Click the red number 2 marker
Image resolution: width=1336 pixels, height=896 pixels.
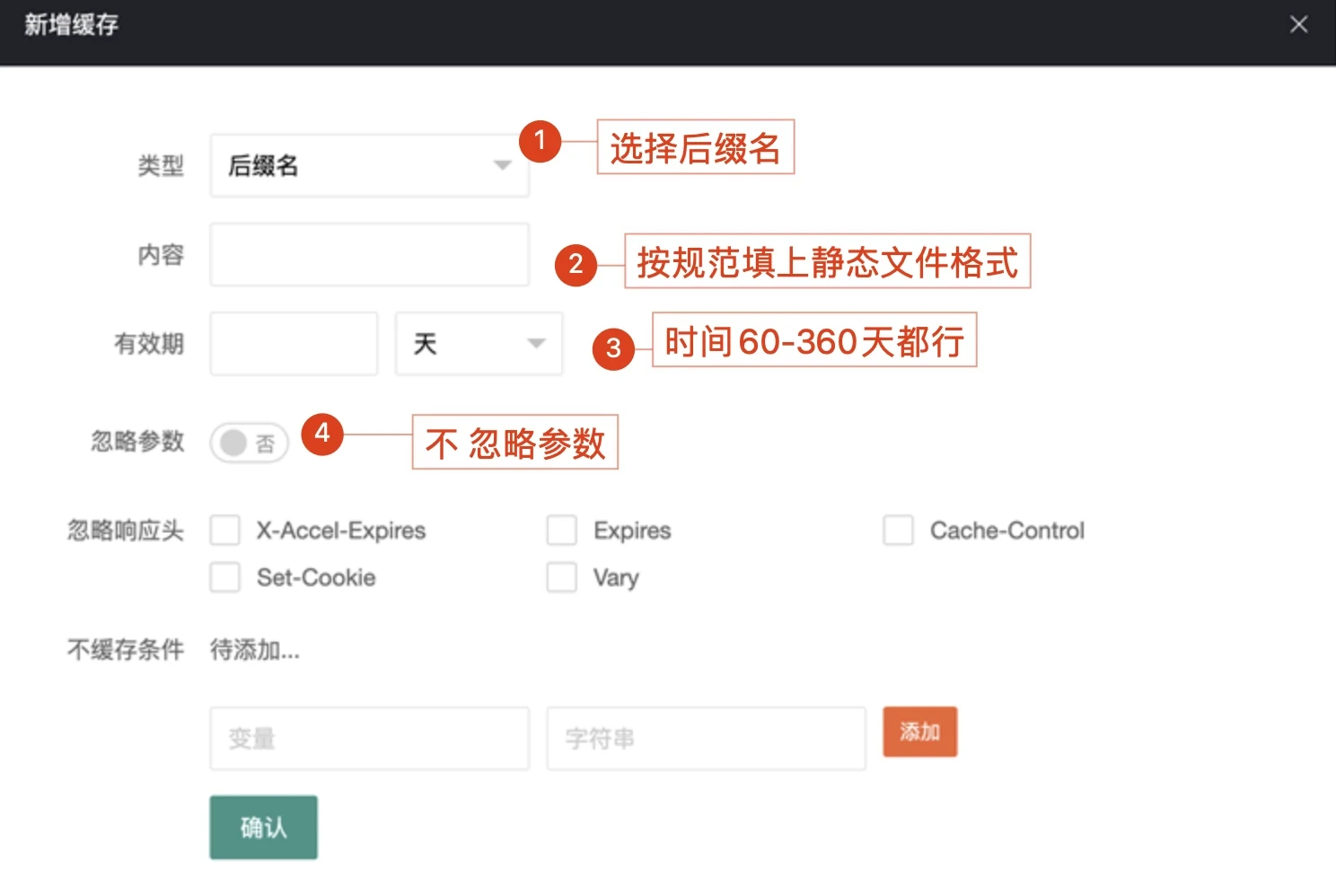click(576, 265)
